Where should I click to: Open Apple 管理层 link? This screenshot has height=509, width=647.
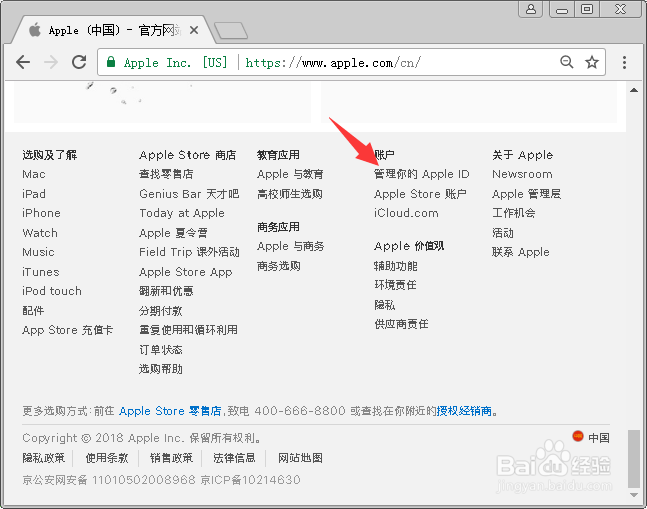coord(527,193)
